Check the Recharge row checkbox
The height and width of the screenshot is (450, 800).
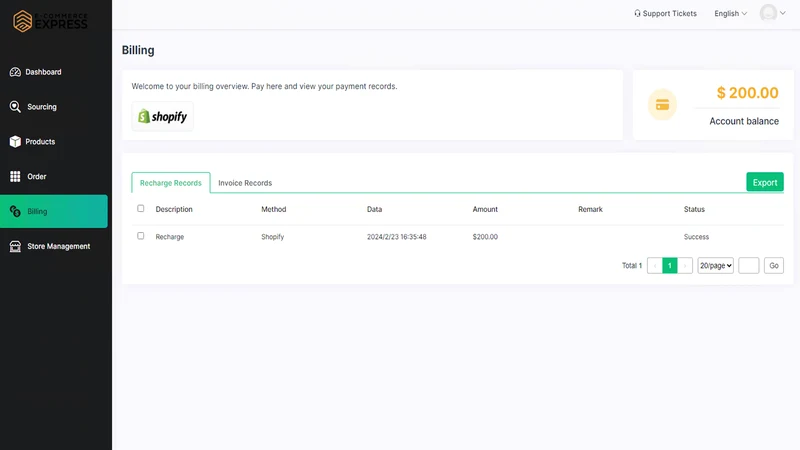tap(140, 236)
